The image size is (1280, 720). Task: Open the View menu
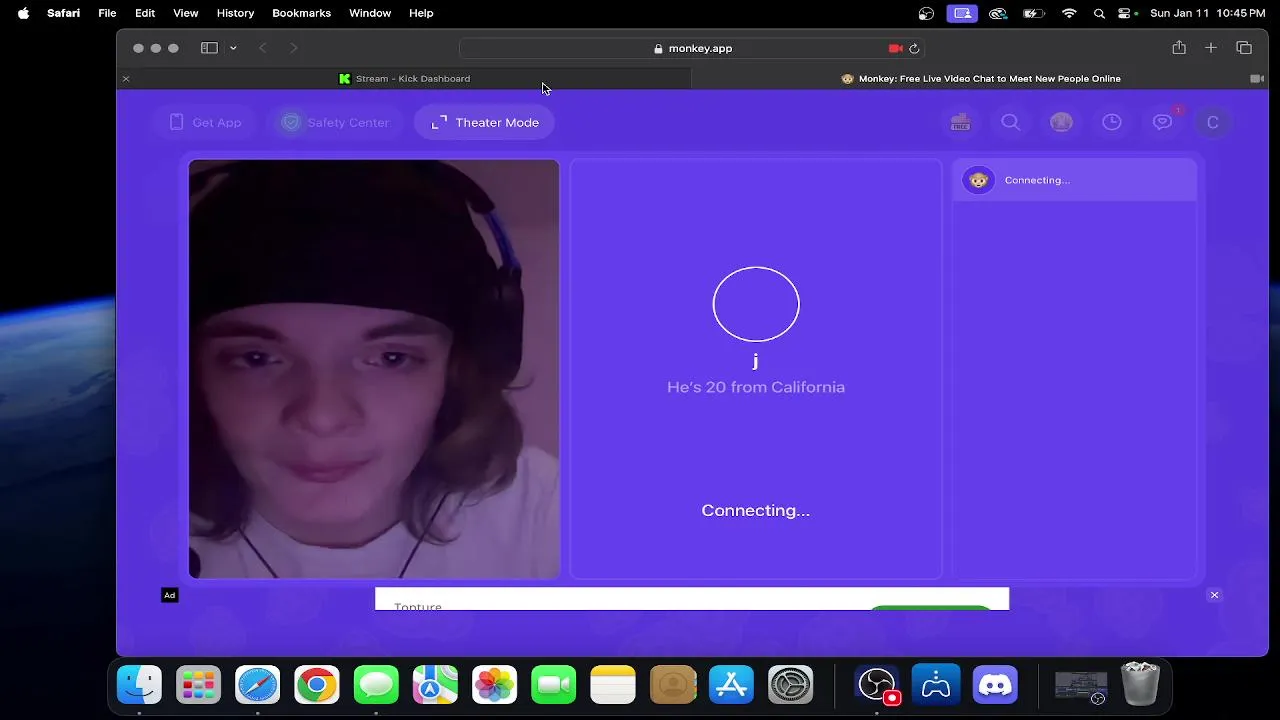[186, 13]
